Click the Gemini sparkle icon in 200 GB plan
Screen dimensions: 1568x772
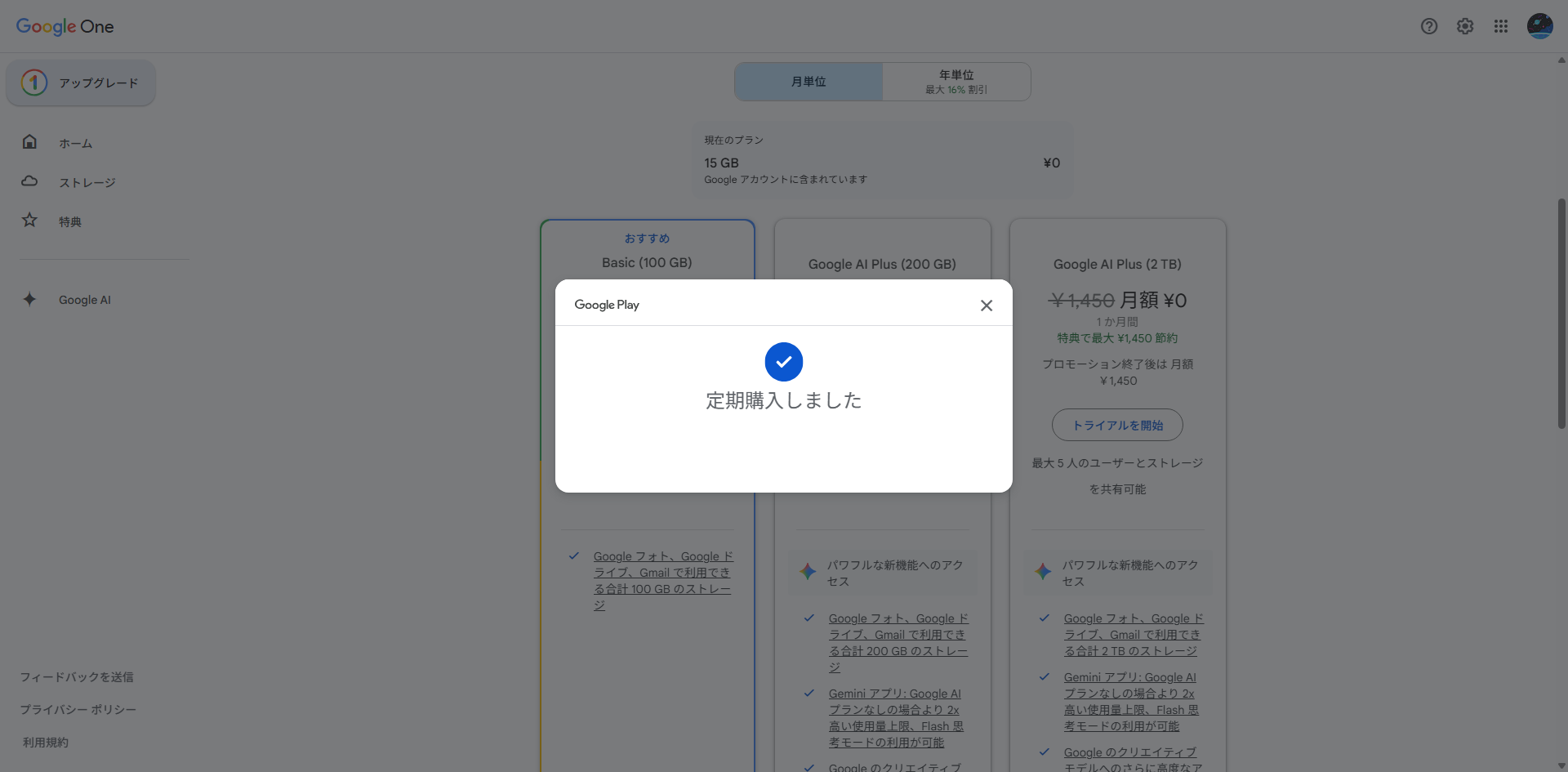click(x=808, y=572)
